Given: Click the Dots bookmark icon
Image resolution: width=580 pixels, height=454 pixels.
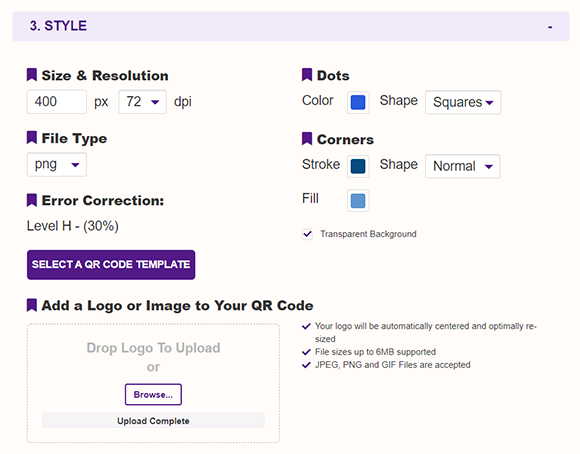Looking at the screenshot, I should [307, 75].
